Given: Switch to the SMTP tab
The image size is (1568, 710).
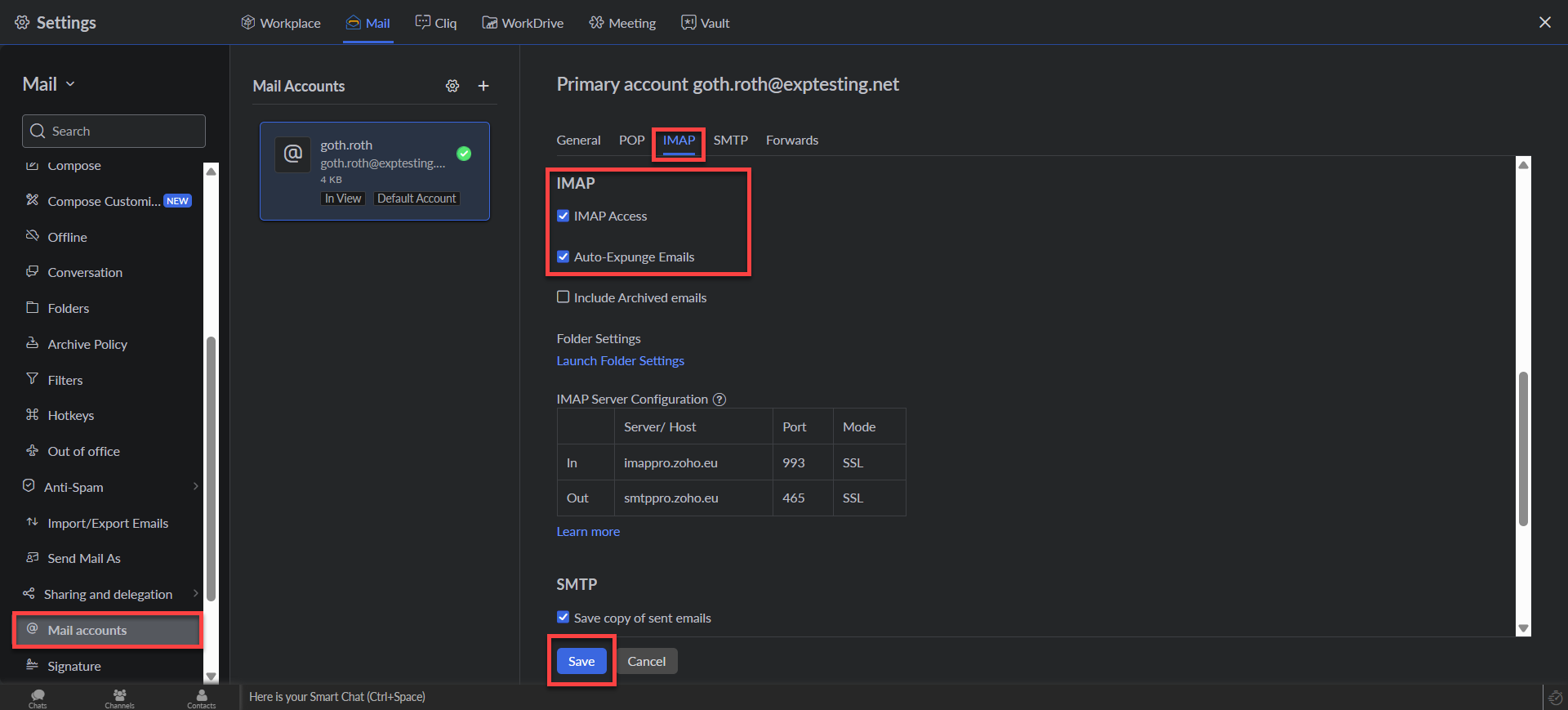Looking at the screenshot, I should [x=730, y=141].
